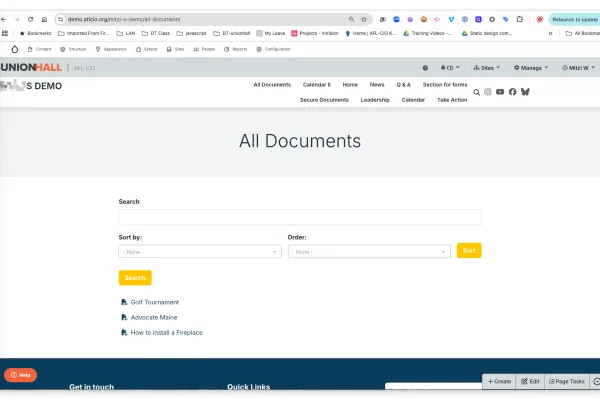Click the Create button in bottom toolbar

[x=499, y=382]
